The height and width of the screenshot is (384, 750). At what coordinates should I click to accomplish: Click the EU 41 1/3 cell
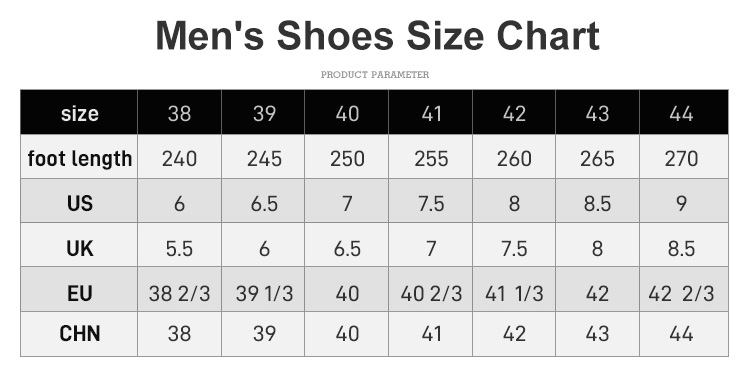tap(514, 289)
